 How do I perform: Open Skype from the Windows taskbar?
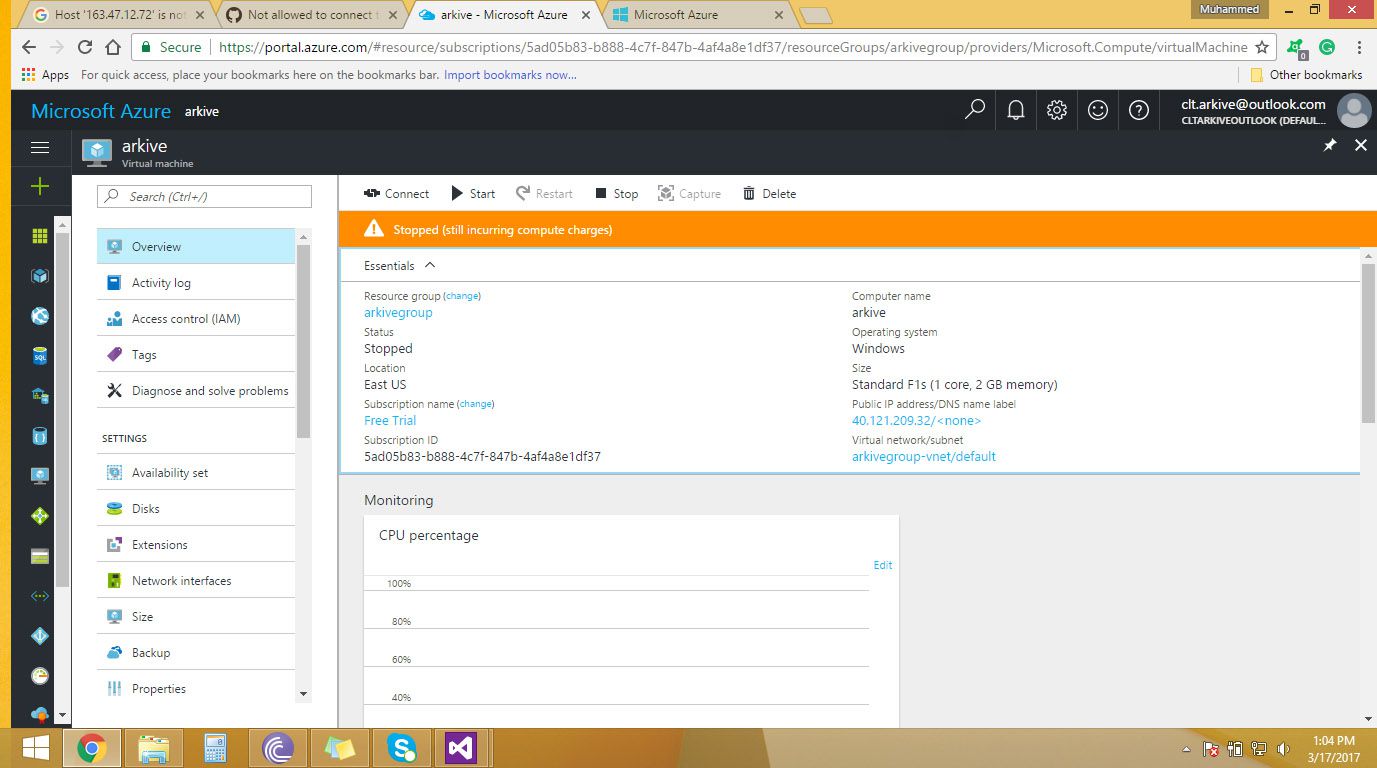coord(401,748)
